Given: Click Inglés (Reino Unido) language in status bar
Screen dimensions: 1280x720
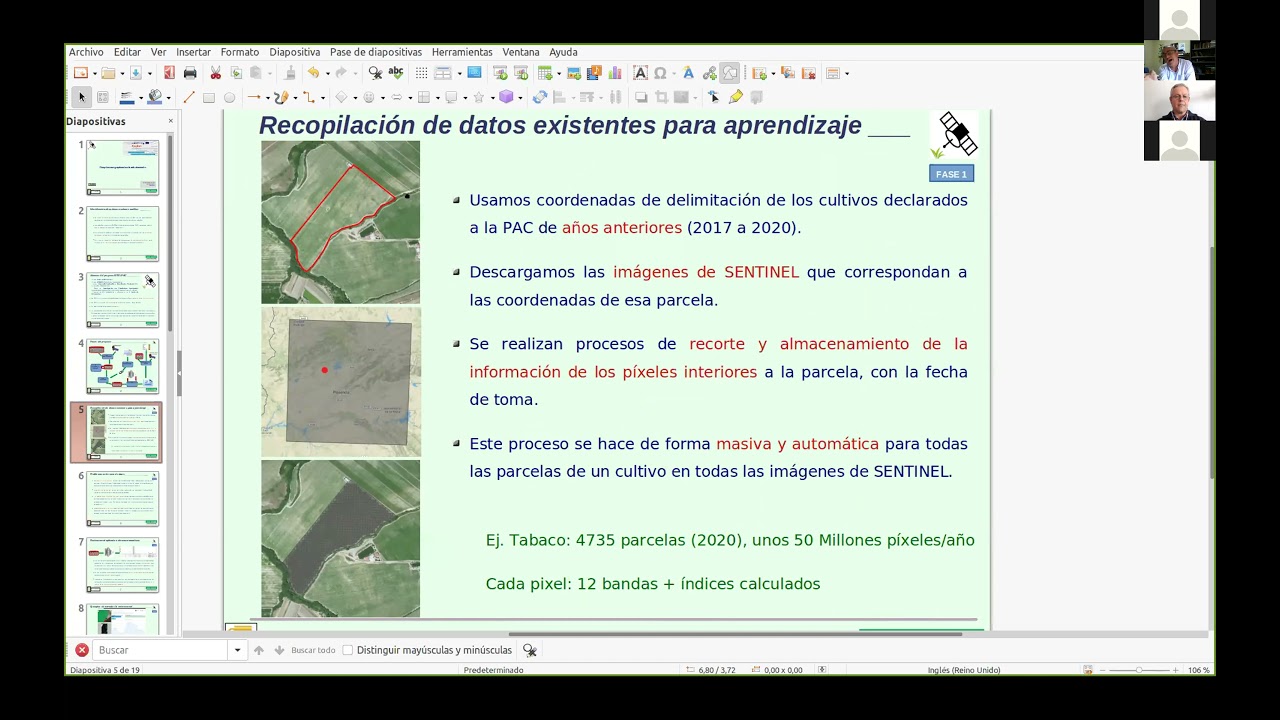Looking at the screenshot, I should pyautogui.click(x=964, y=670).
